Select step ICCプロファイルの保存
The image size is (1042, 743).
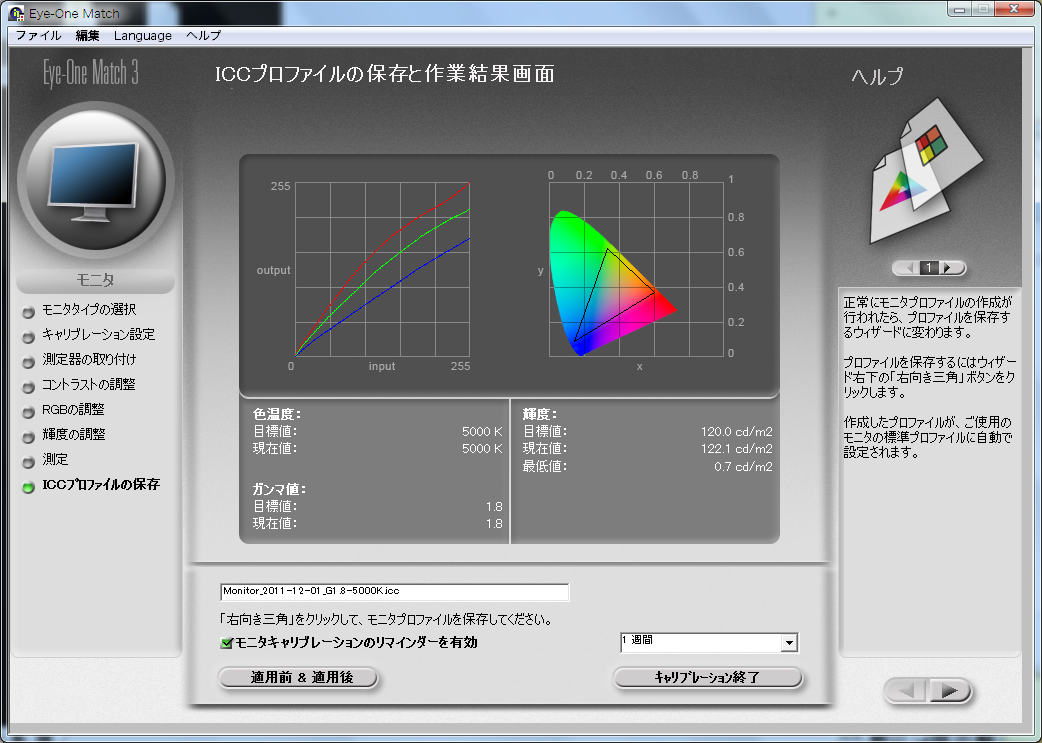pyautogui.click(x=101, y=485)
